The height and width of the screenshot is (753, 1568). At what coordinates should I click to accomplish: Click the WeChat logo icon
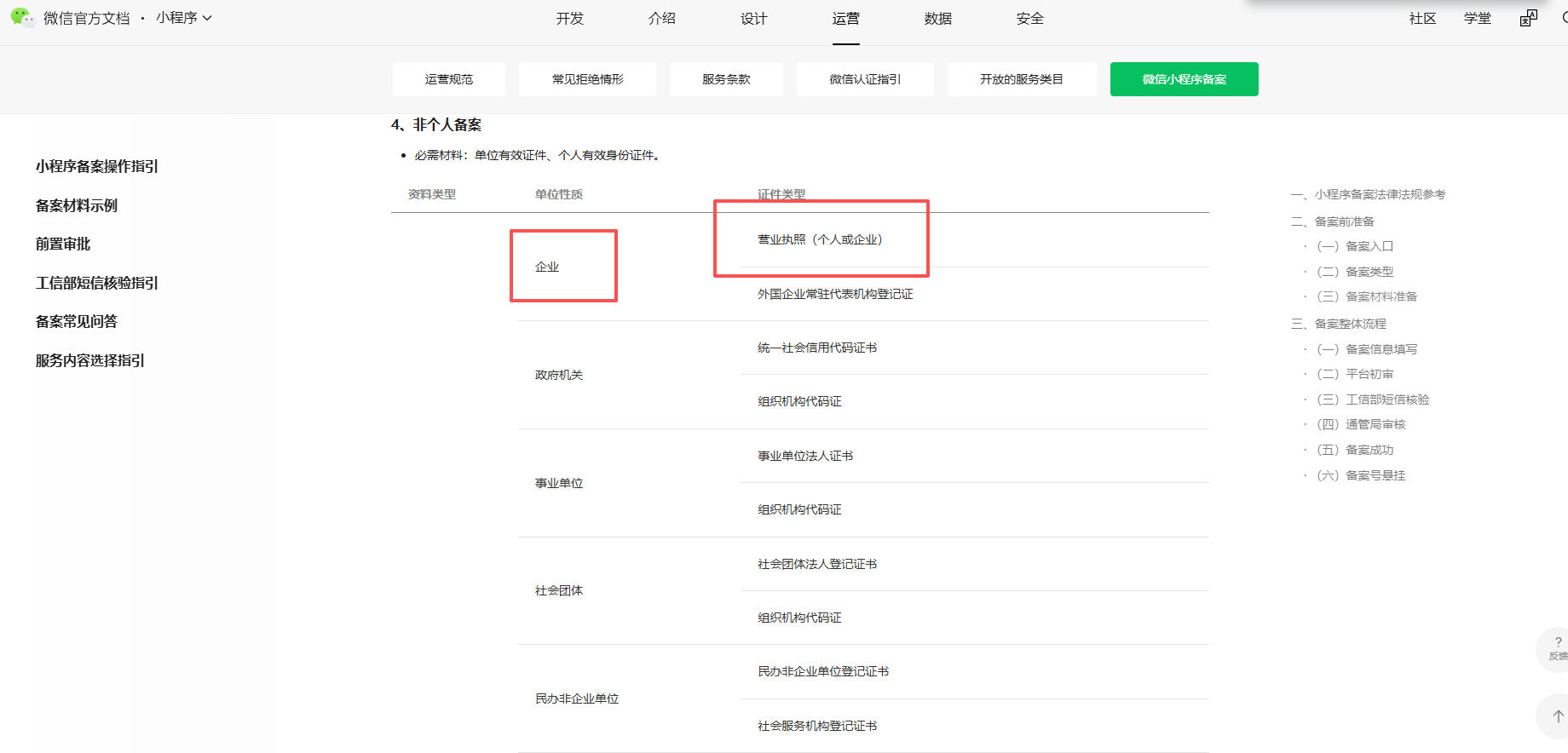tap(23, 17)
